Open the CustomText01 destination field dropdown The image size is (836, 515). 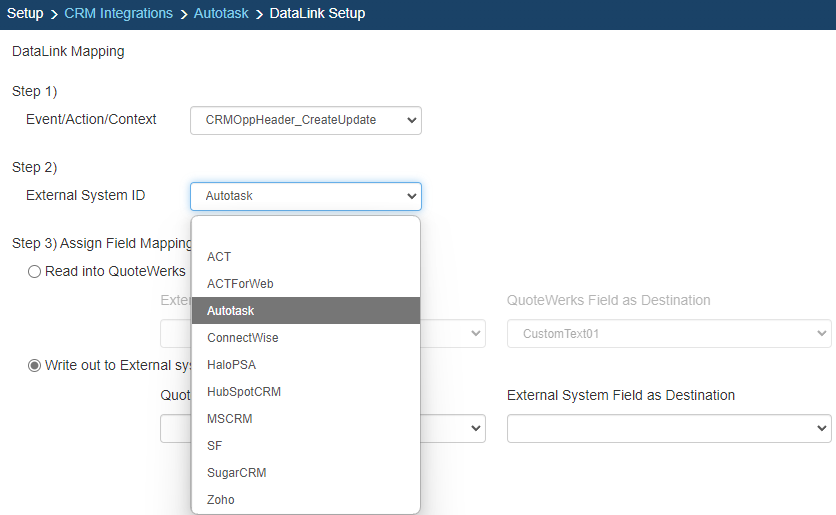669,334
